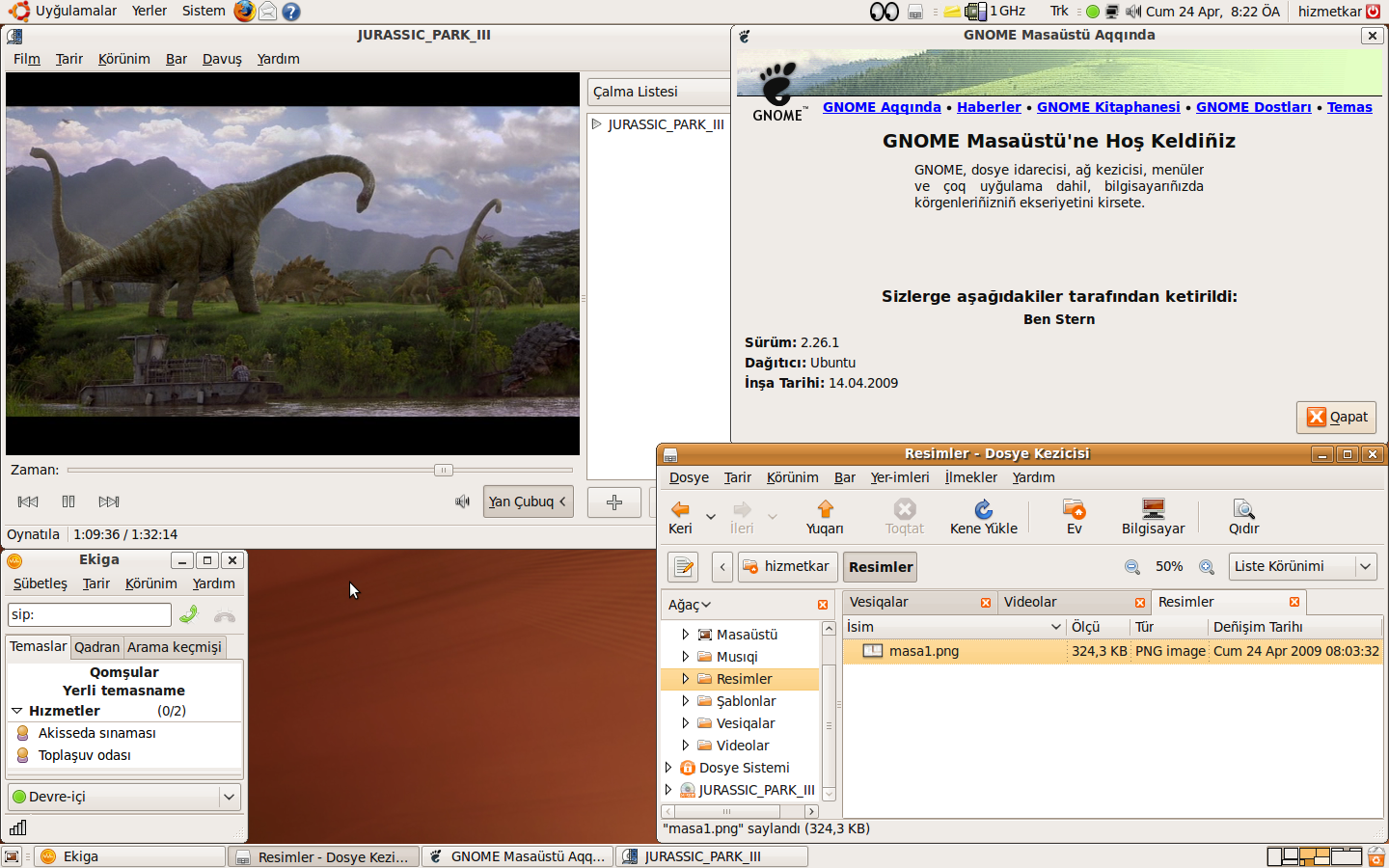The width and height of the screenshot is (1389, 868).
Task: Zoom out the file list view
Action: [x=1132, y=567]
